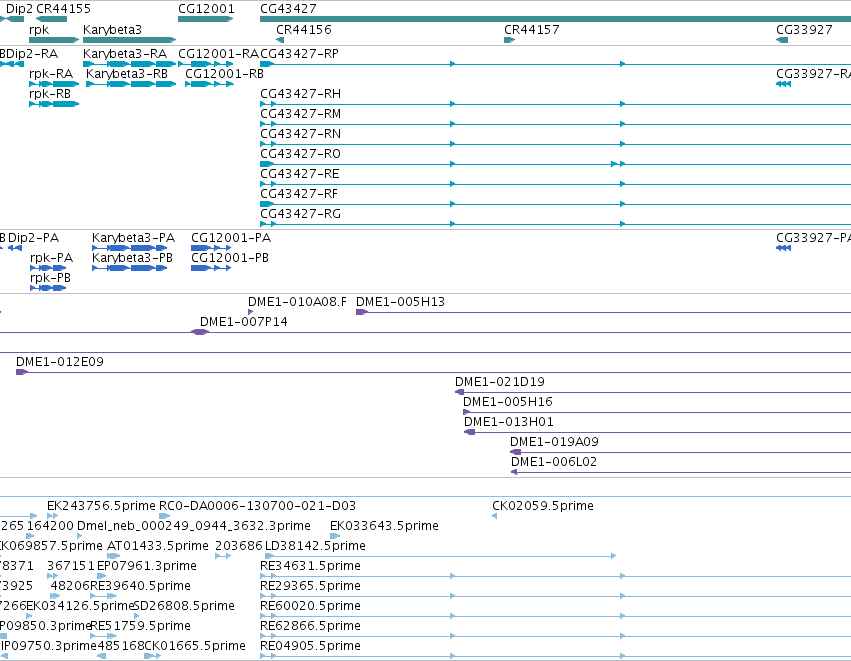The image size is (851, 661).
Task: Select transcript CG43427-RN
Action: tap(301, 134)
